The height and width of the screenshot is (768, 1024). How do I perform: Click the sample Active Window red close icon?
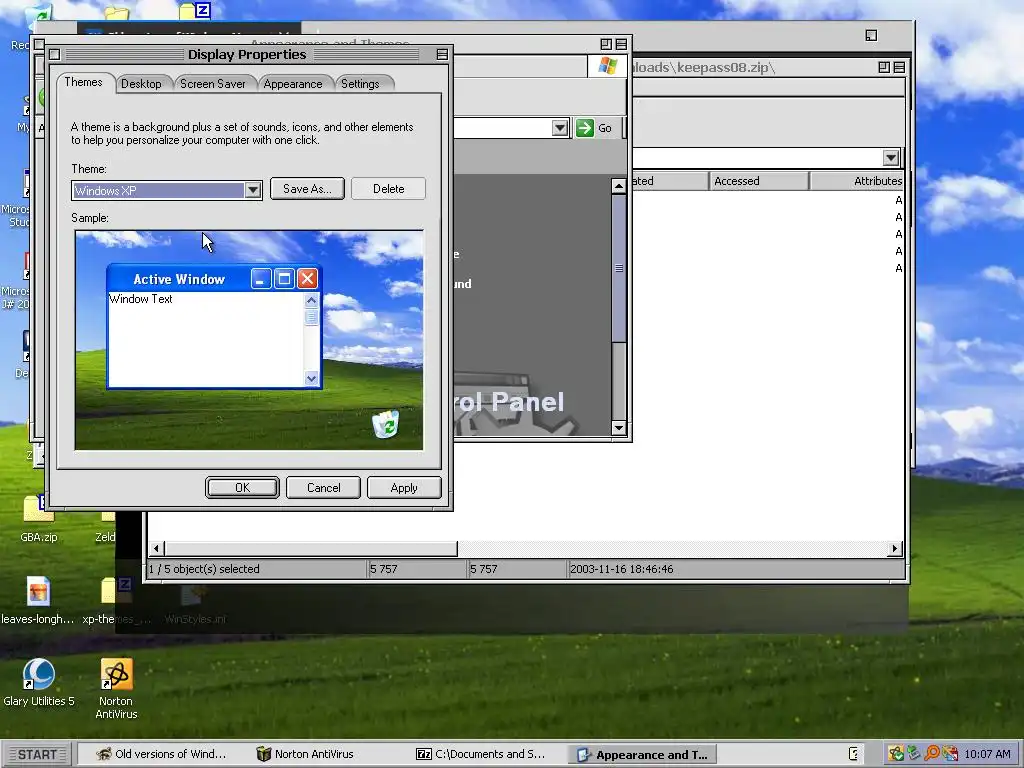pyautogui.click(x=308, y=280)
